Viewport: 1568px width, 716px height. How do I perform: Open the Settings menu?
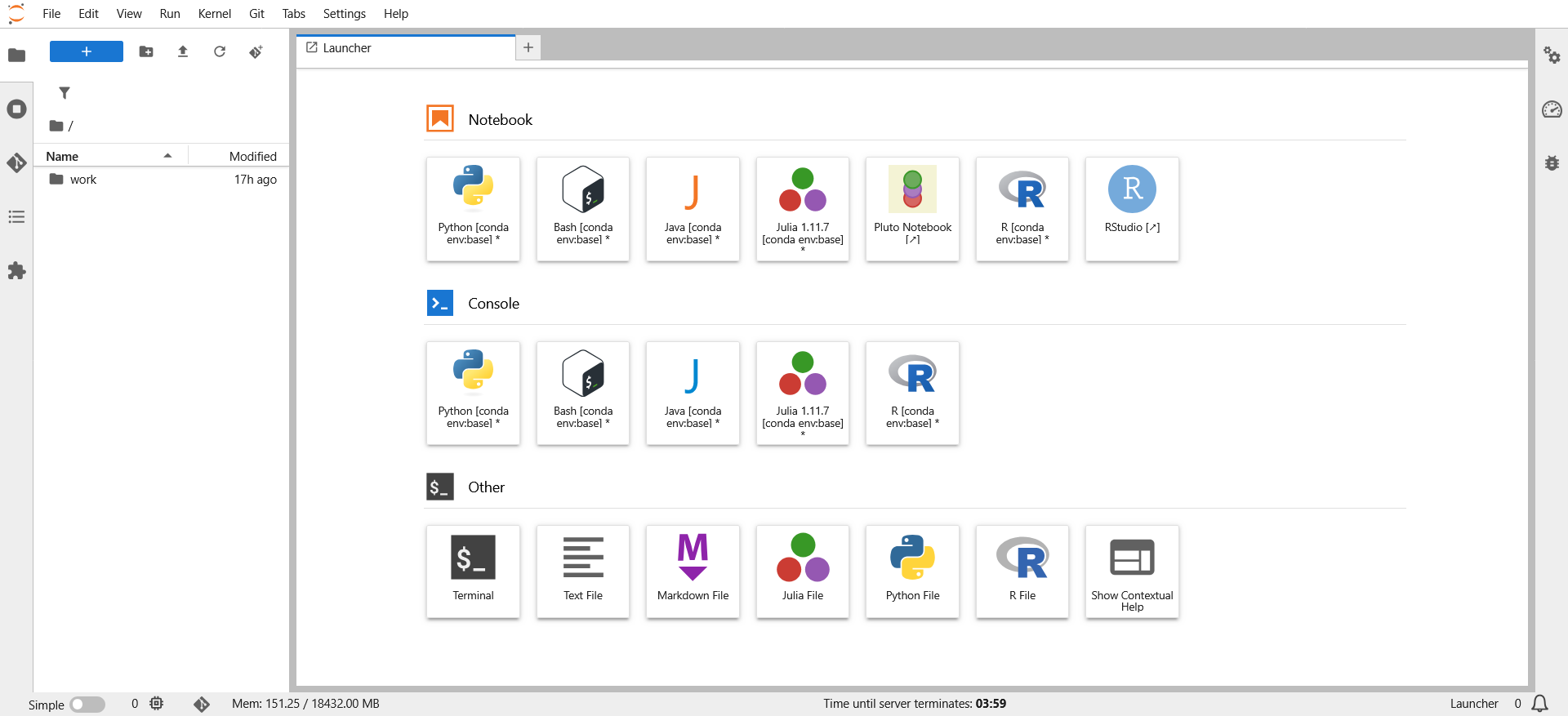344,14
